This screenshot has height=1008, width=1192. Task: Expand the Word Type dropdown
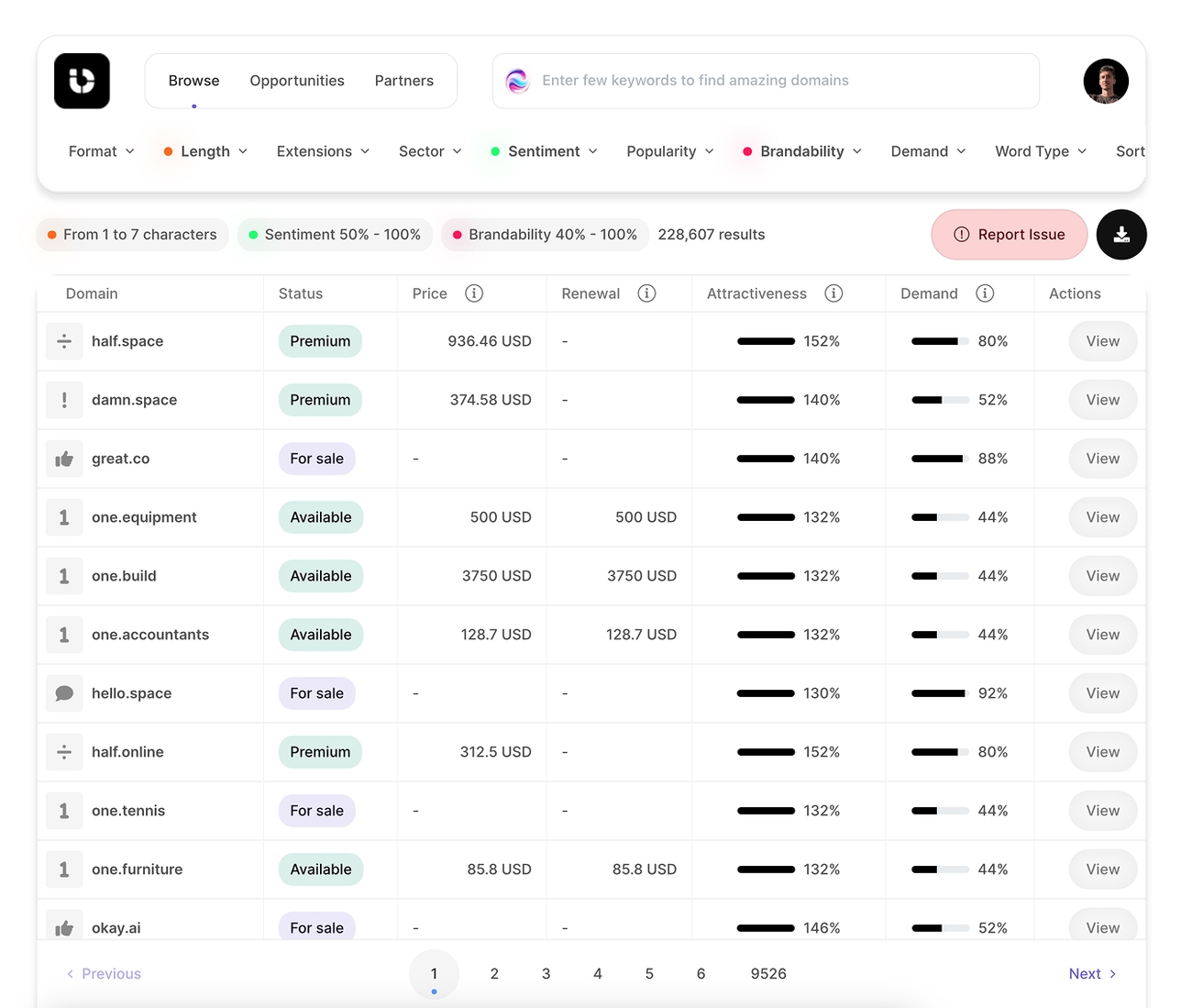coord(1041,151)
